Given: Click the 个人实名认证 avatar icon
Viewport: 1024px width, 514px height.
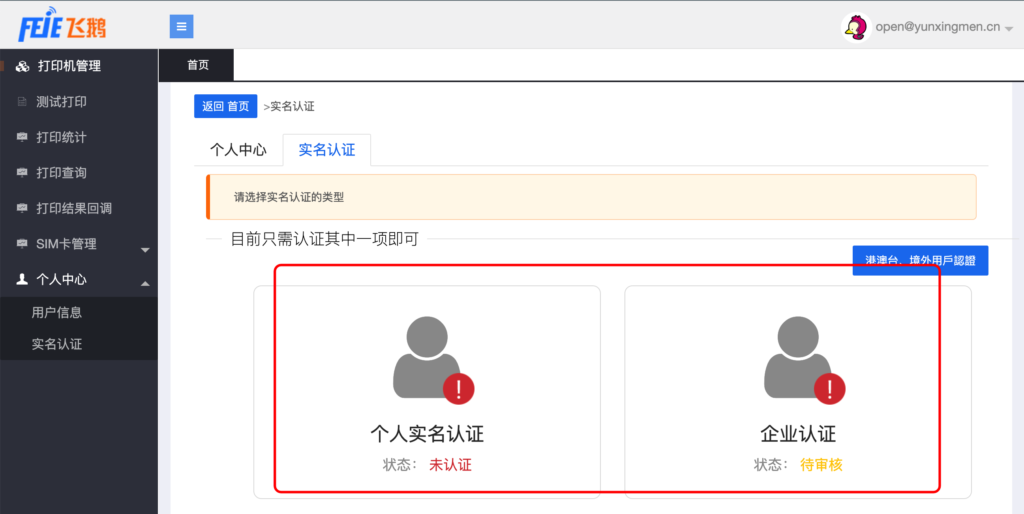Looking at the screenshot, I should pos(427,357).
